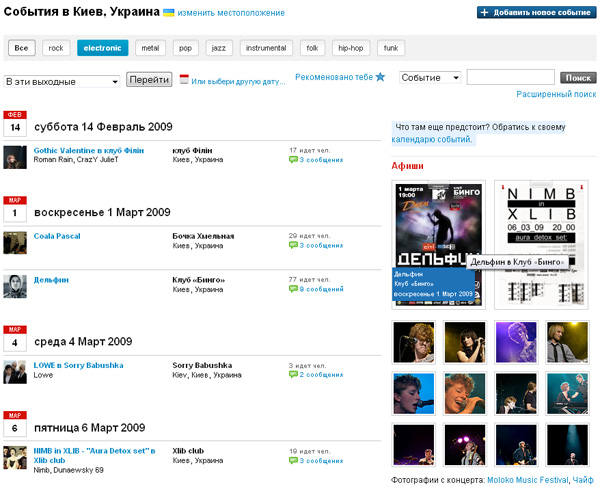Click venue name Xlib club
Screen dimensions: 600x487
click(188, 451)
